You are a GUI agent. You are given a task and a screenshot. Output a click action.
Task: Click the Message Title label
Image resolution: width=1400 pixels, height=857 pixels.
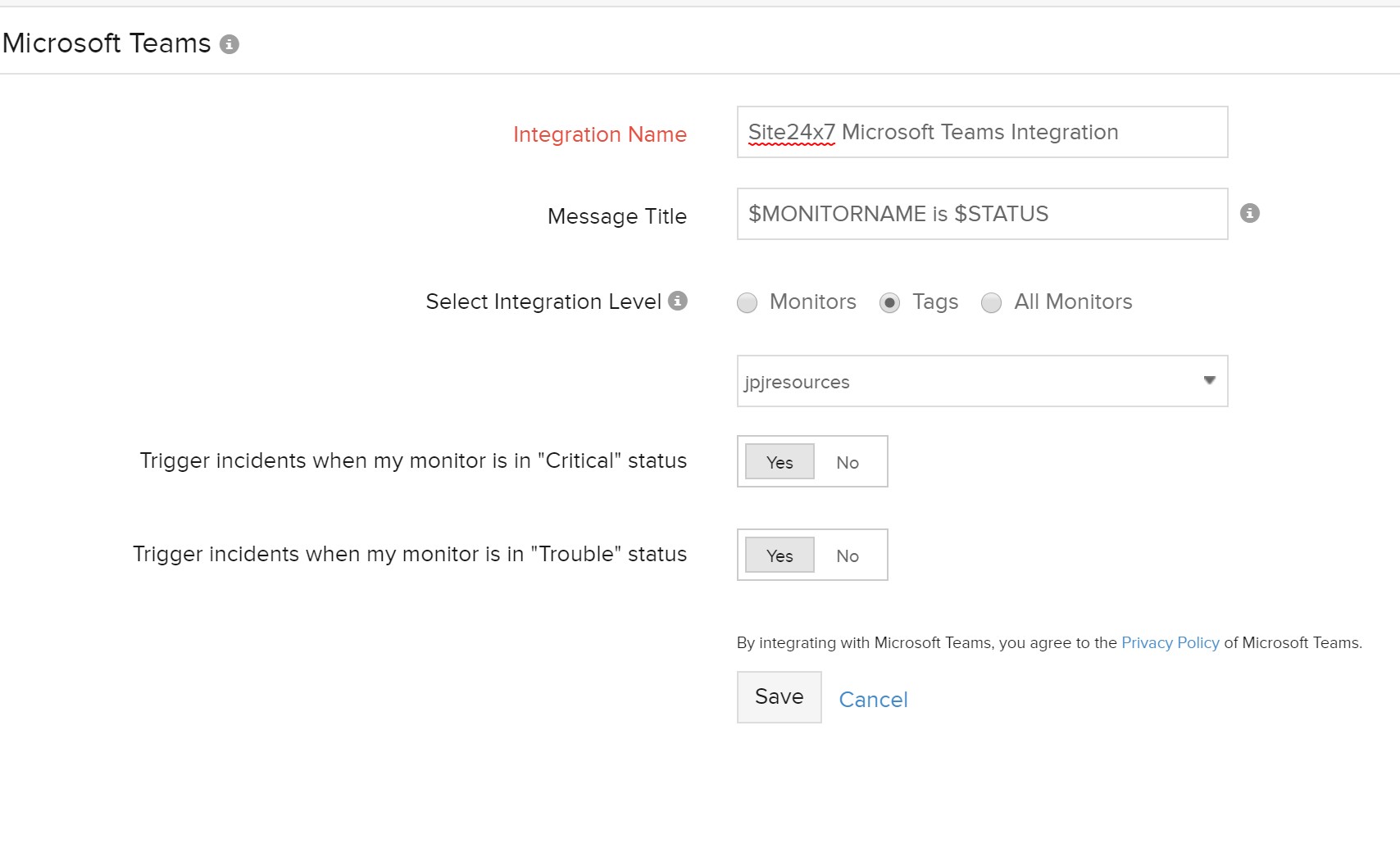tap(617, 216)
